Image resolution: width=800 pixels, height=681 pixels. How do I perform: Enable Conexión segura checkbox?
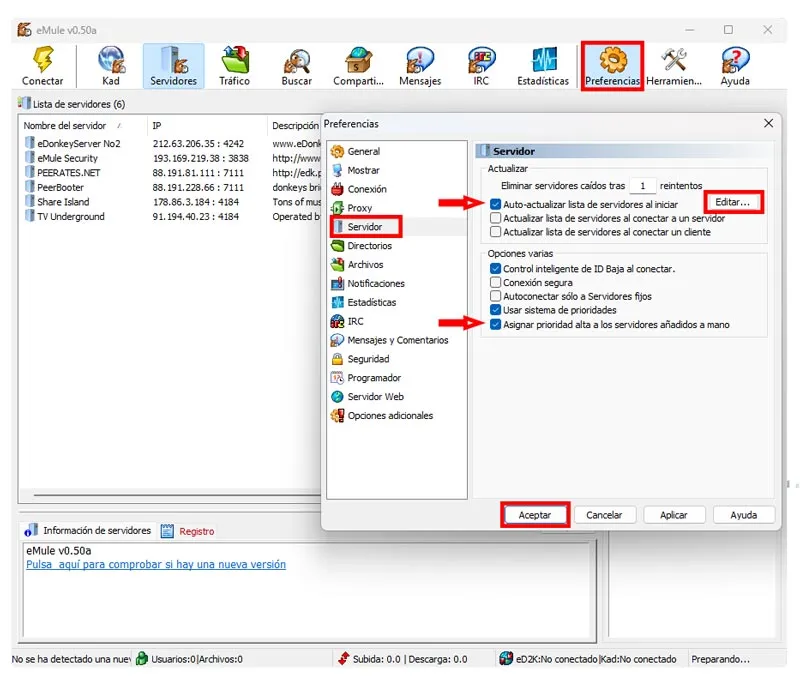[x=495, y=283]
